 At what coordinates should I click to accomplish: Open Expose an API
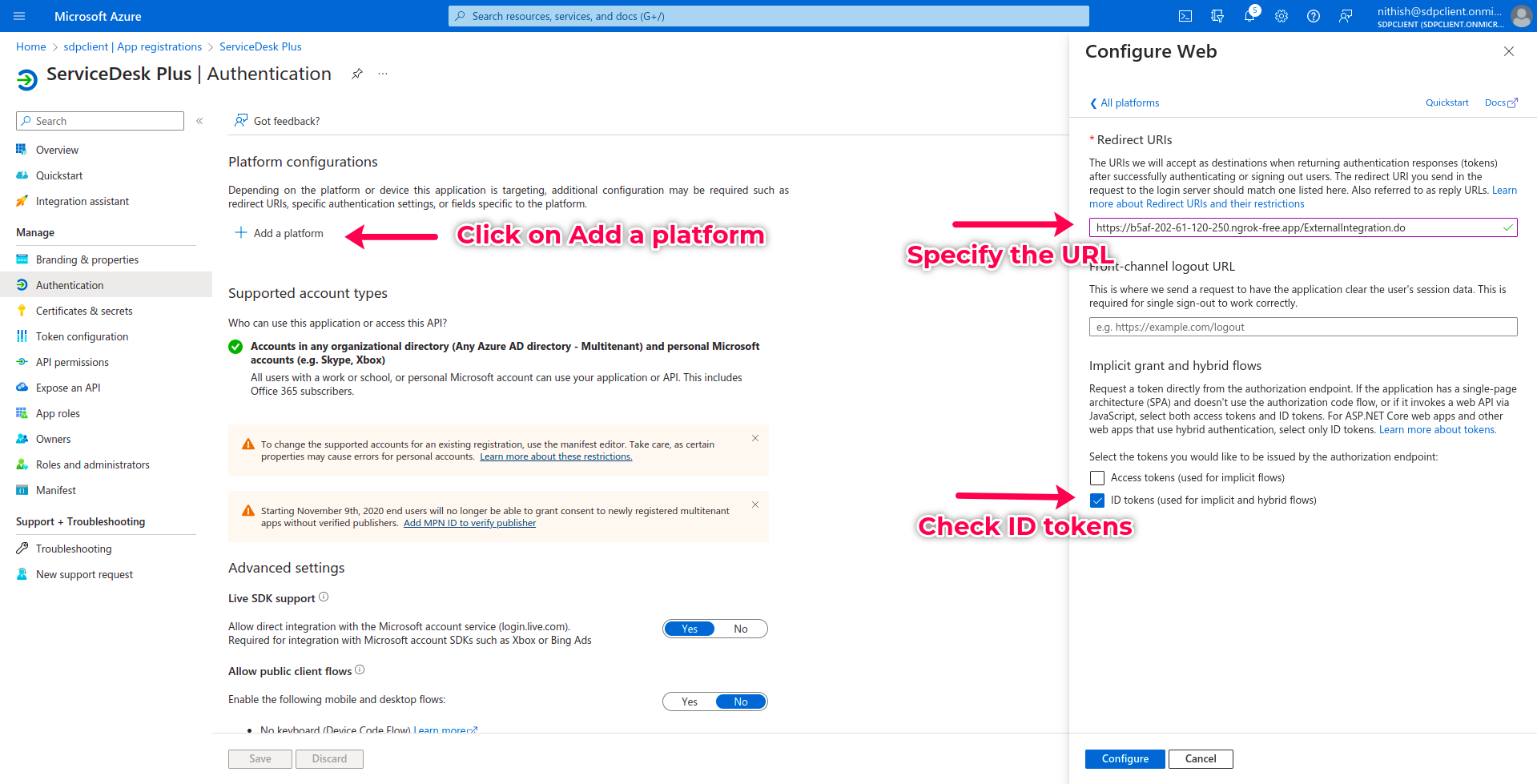68,388
